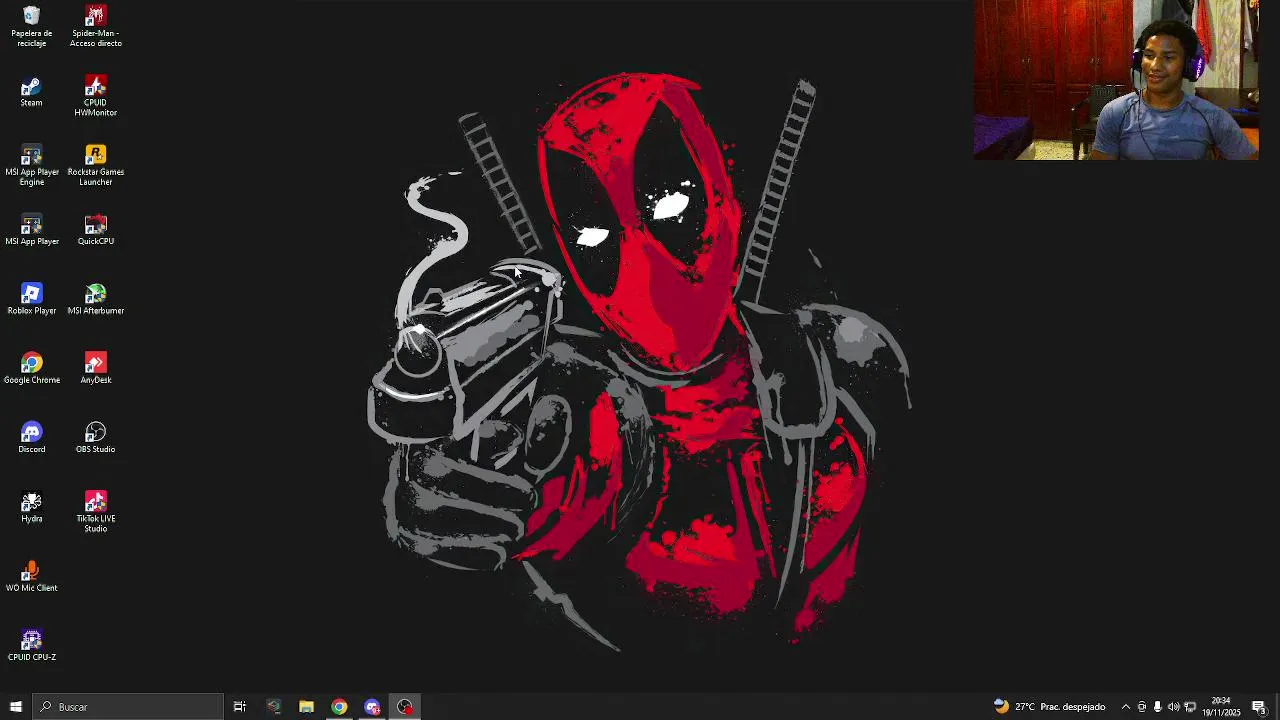Click the webcam overlay thumbnail

click(1116, 80)
